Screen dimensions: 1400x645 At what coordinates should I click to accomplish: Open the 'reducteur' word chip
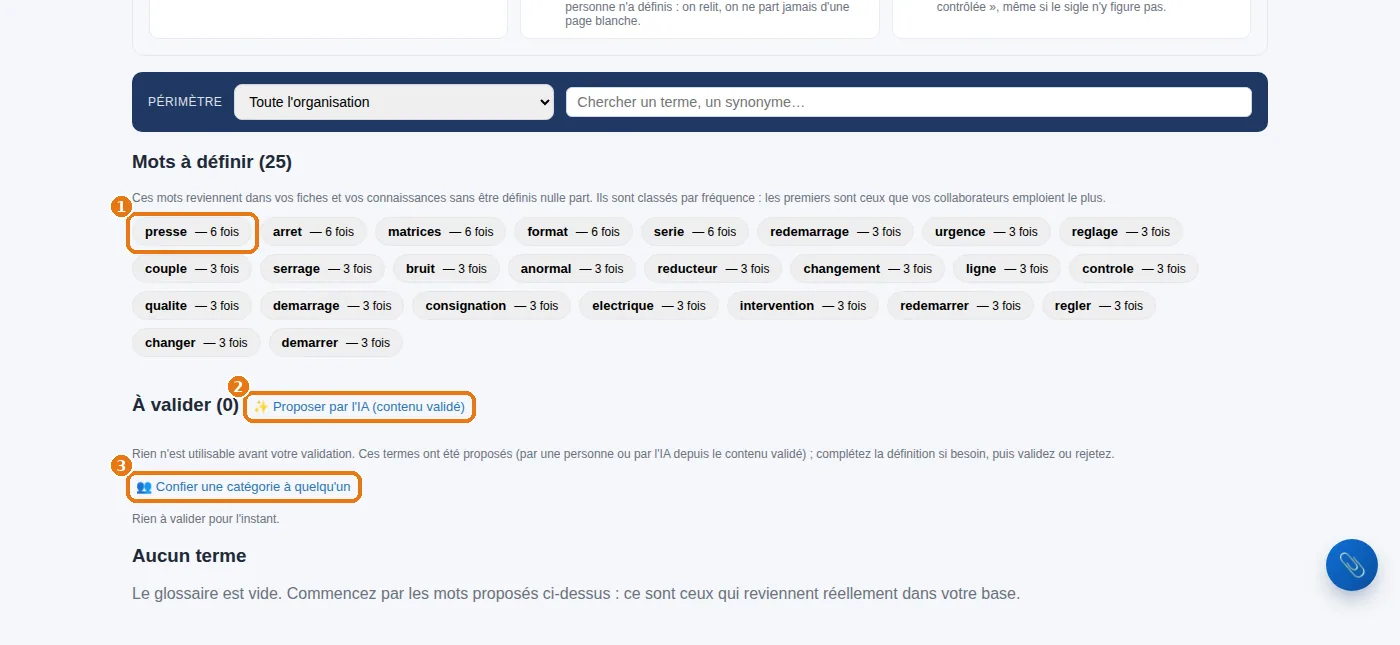point(713,269)
